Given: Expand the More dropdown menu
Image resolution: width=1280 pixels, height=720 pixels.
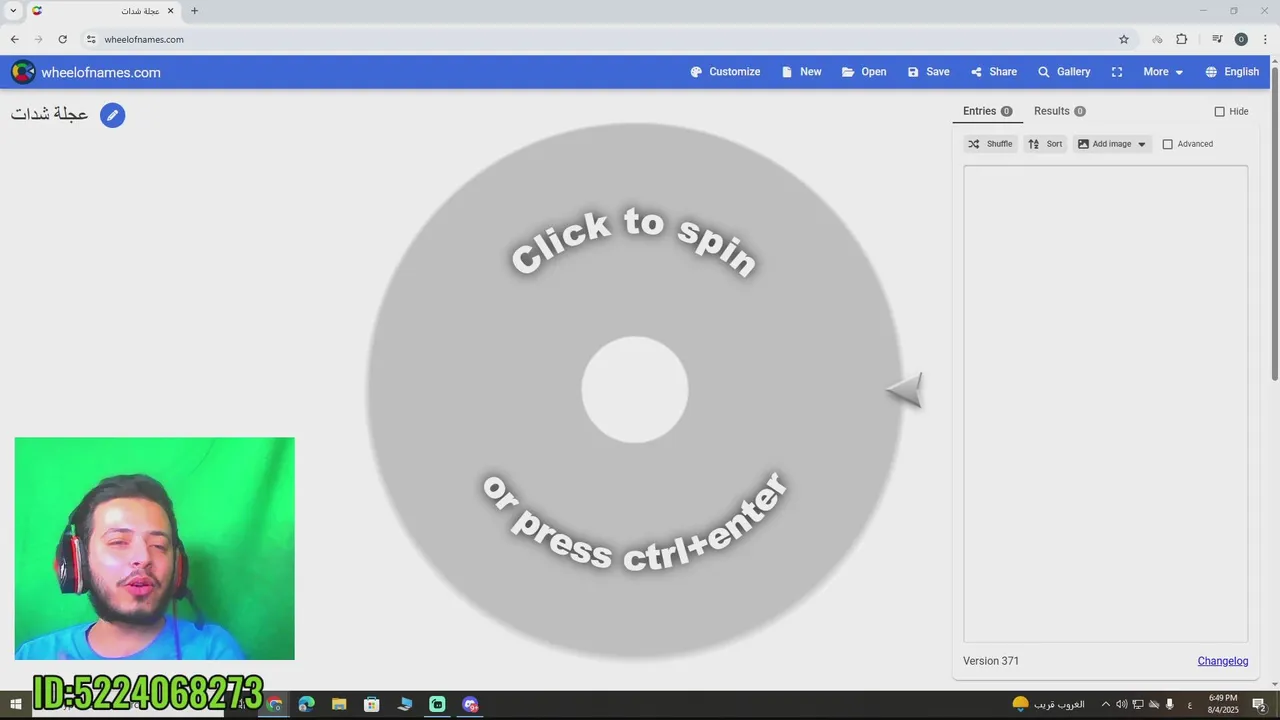Looking at the screenshot, I should (x=1163, y=72).
